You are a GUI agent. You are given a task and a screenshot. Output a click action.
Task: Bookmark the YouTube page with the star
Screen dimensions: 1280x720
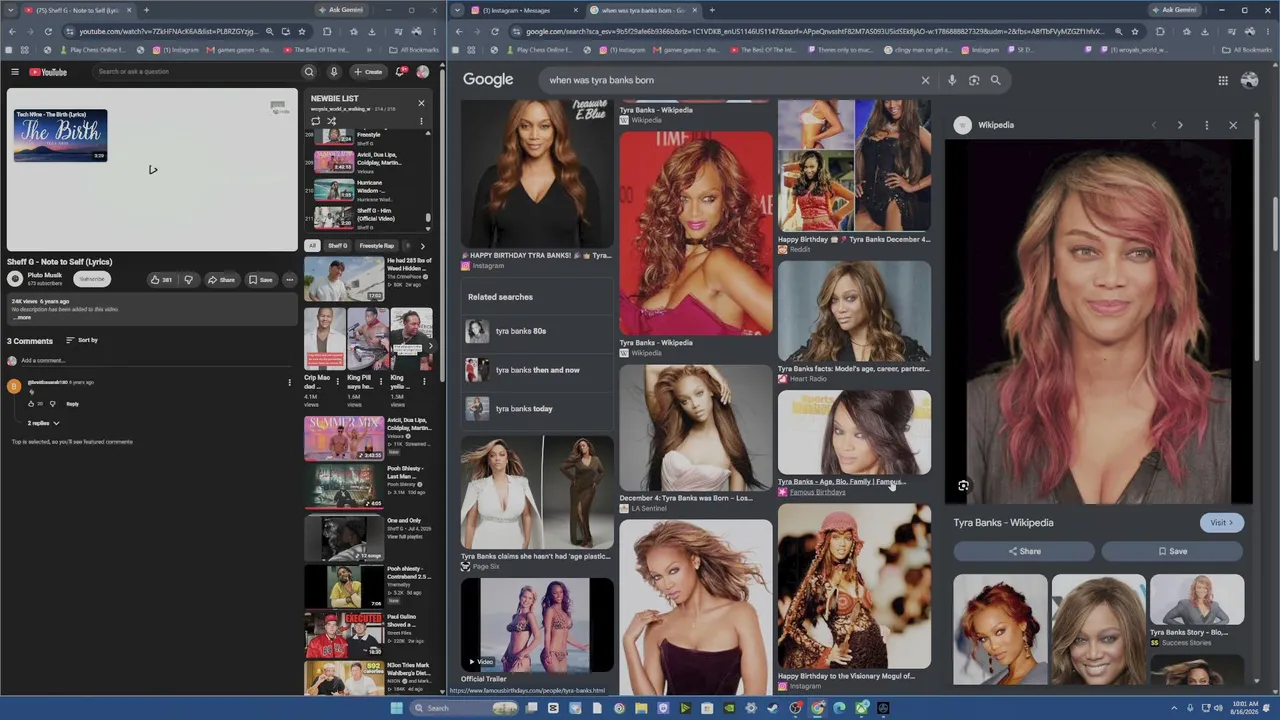coord(302,31)
